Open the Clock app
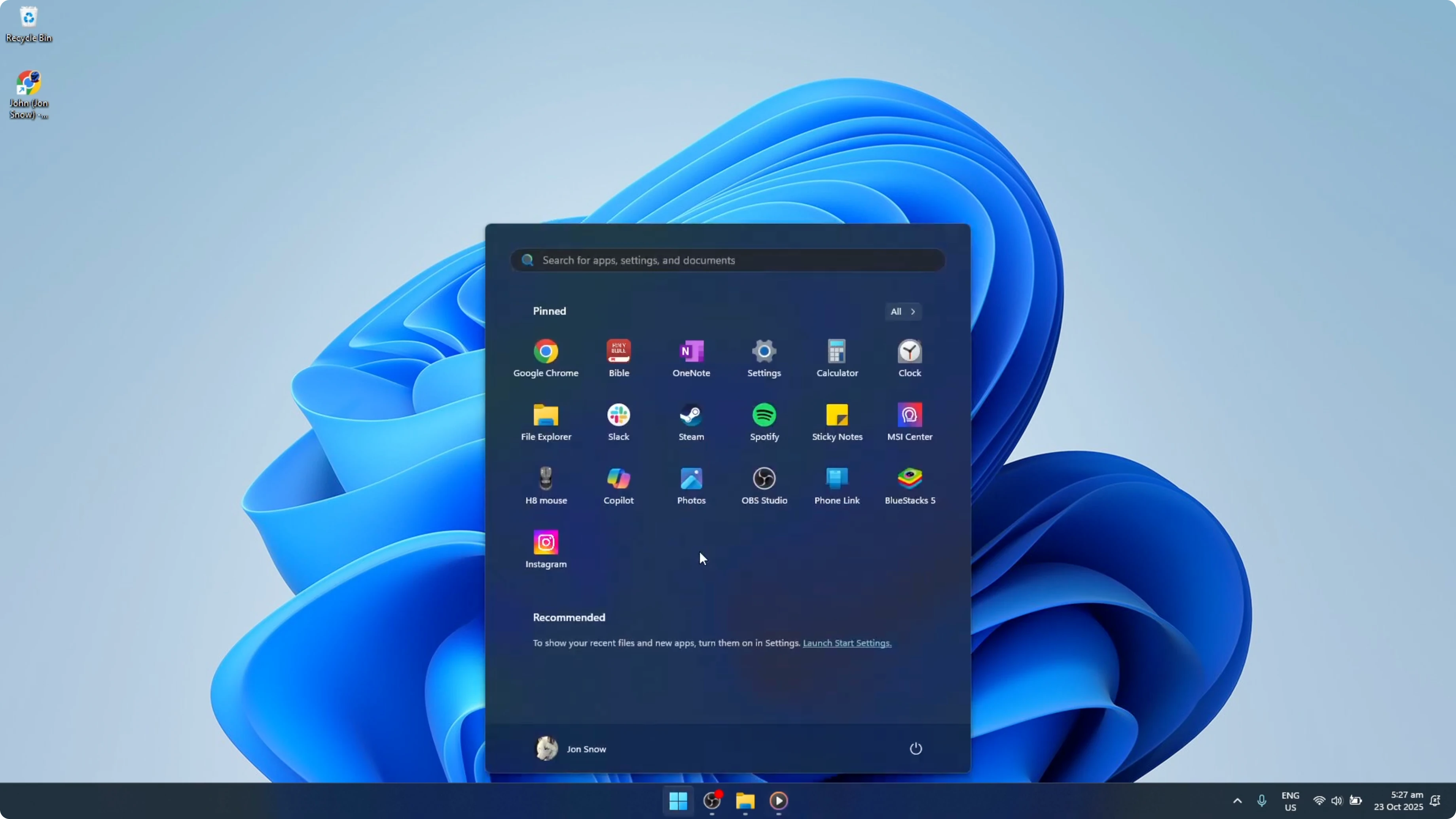 click(x=910, y=358)
